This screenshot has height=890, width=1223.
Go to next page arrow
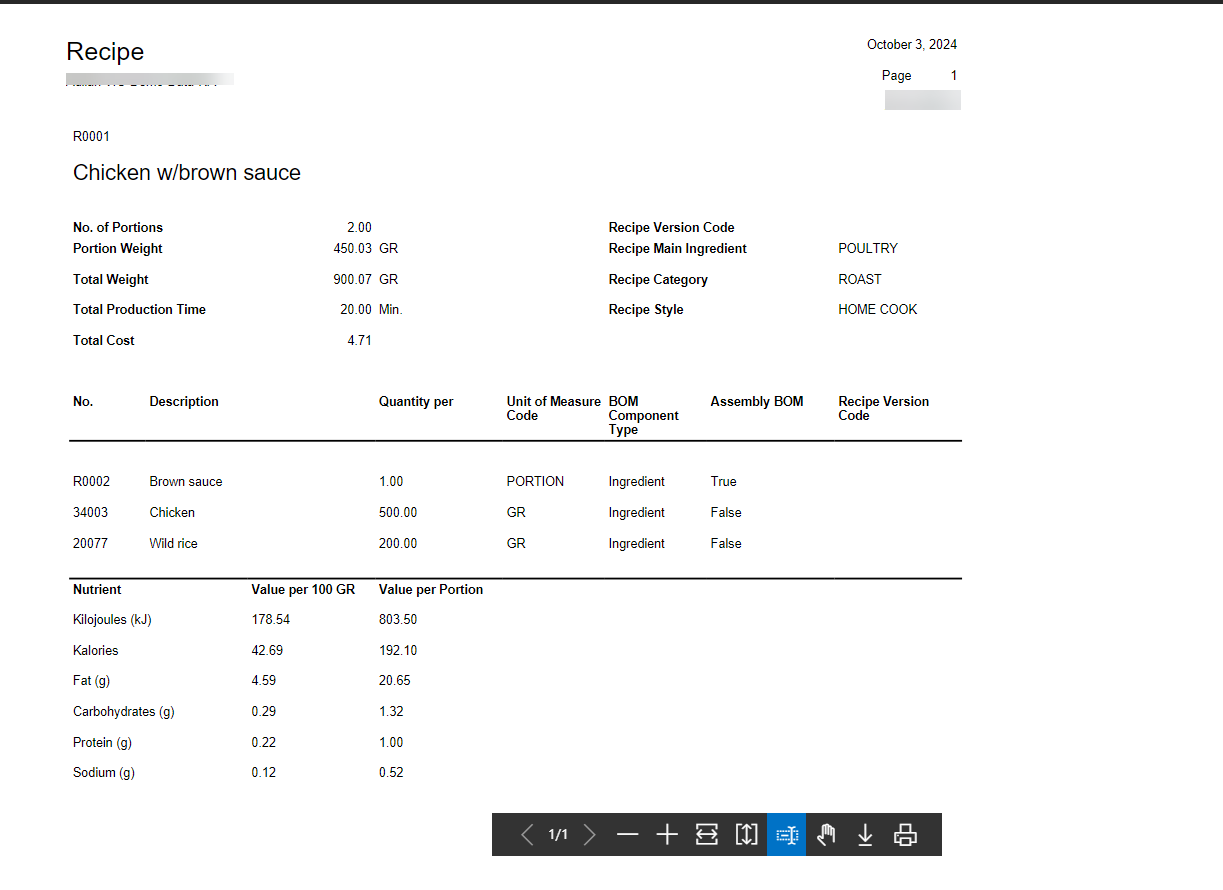coord(590,834)
